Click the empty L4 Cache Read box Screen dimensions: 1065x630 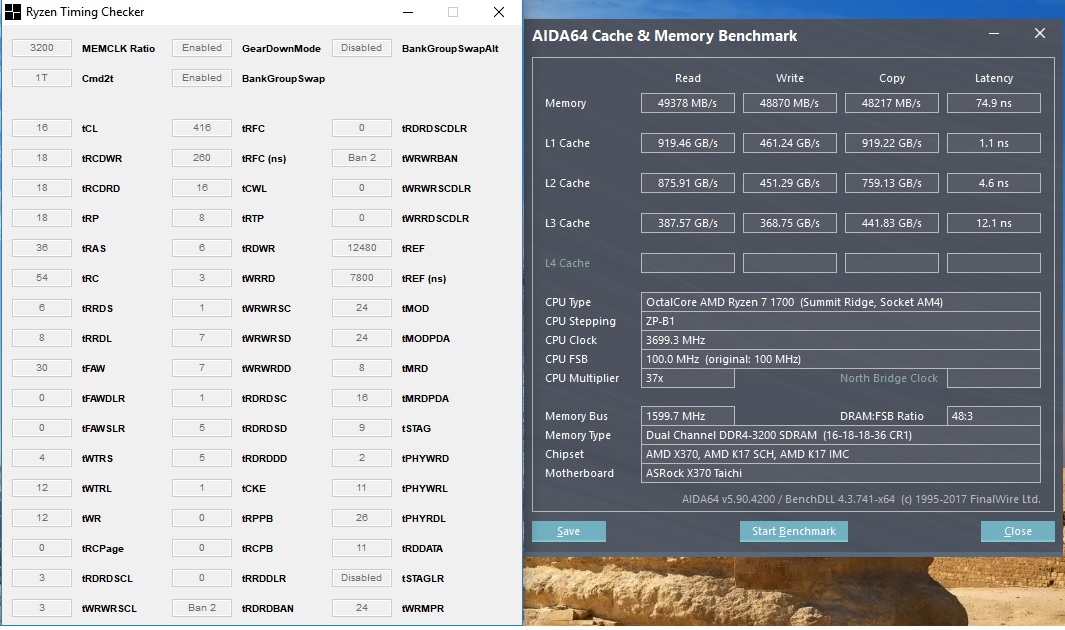687,263
